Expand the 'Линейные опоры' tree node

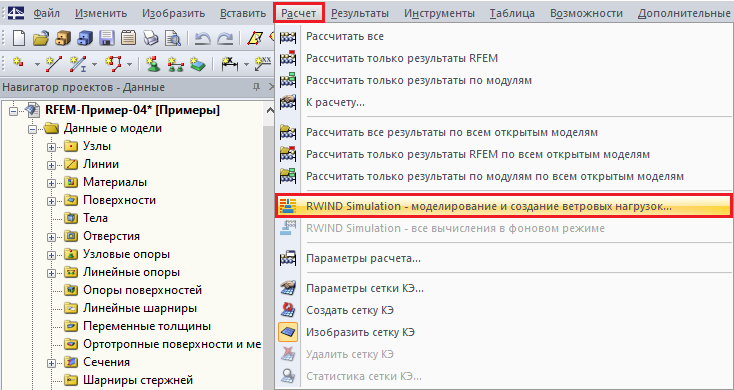[51, 273]
